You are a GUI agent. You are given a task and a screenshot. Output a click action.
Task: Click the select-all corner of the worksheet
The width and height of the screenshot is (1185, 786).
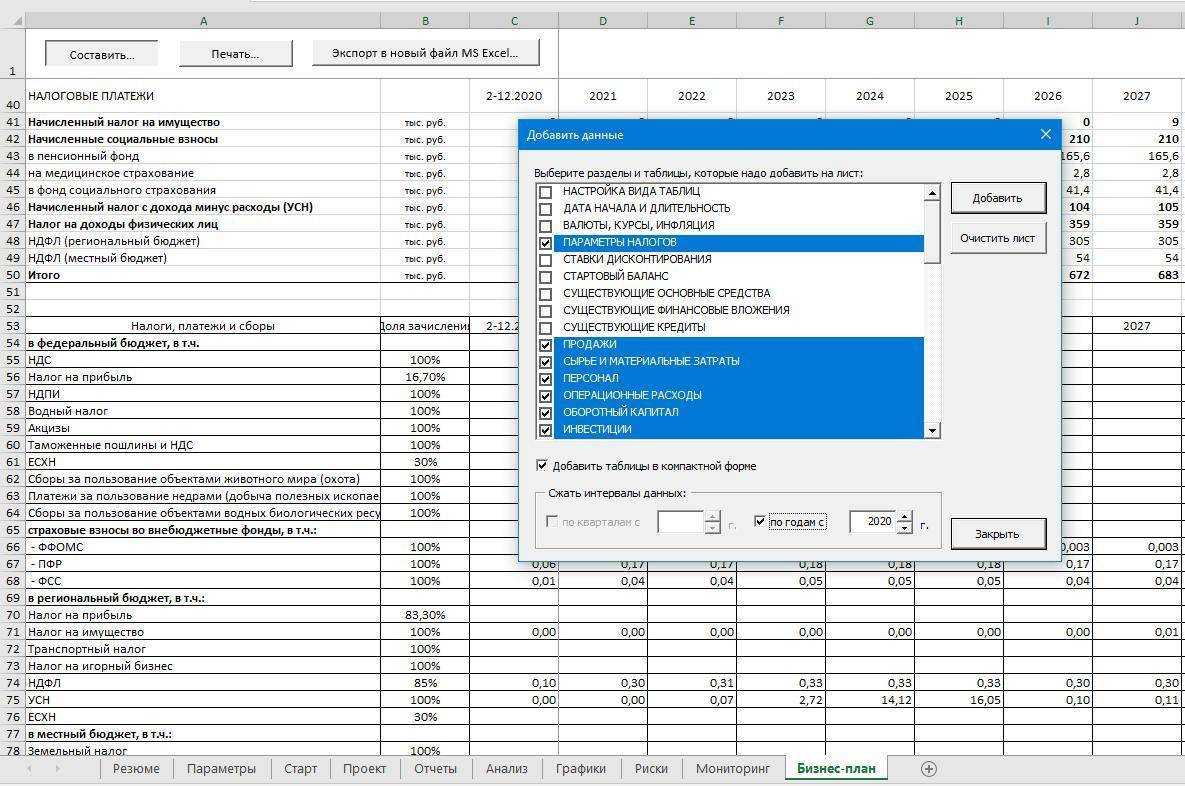tap(12, 21)
